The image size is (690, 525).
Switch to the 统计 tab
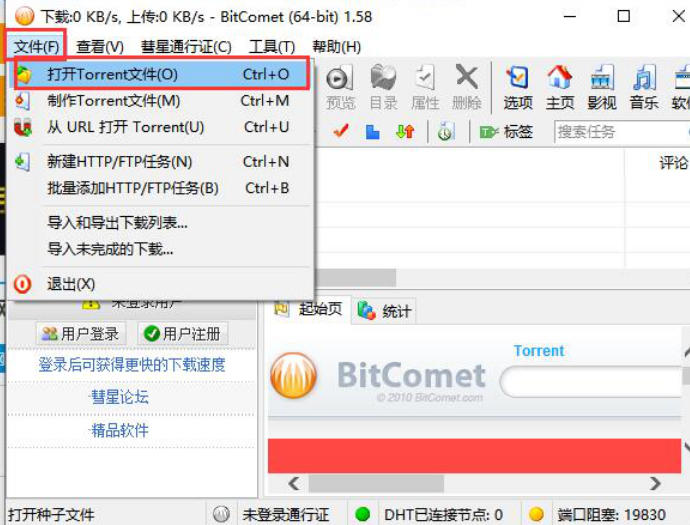384,311
